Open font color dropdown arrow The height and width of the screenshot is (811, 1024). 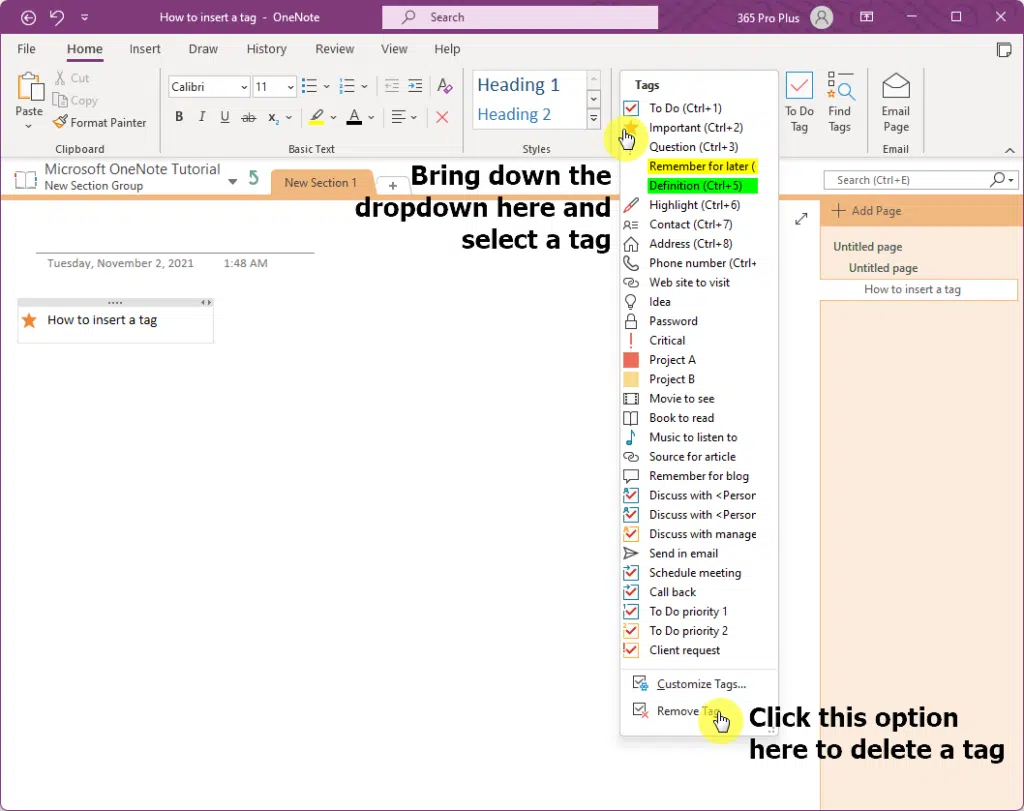[371, 118]
